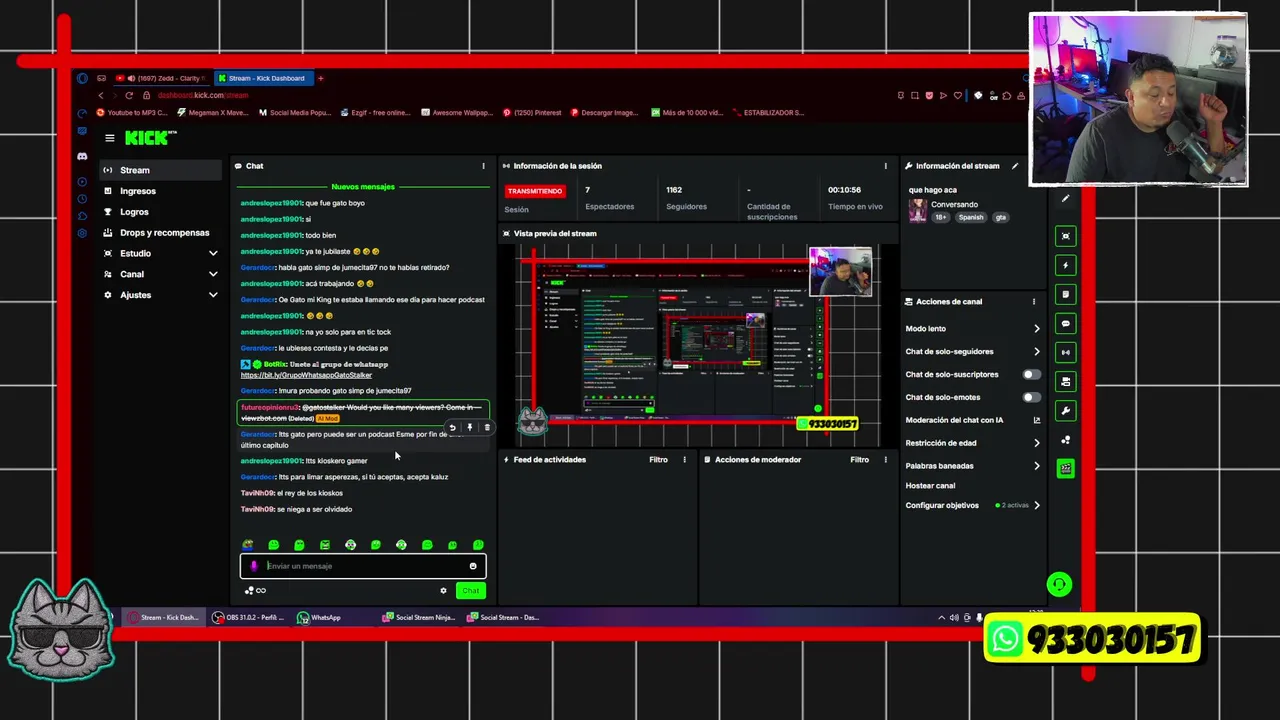Restore the deleted message with undo icon
Viewport: 1280px width, 720px height.
(452, 428)
